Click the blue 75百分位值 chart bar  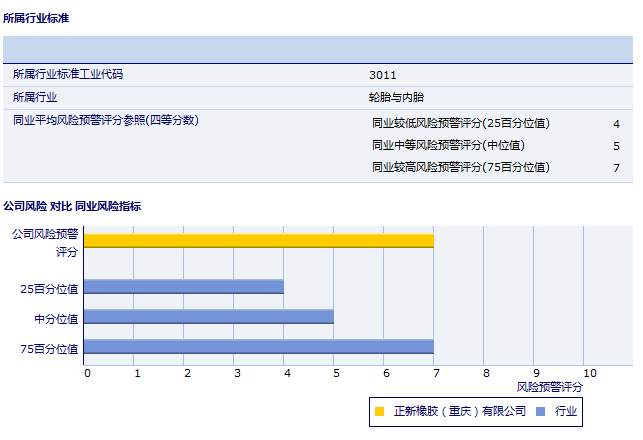(x=259, y=347)
